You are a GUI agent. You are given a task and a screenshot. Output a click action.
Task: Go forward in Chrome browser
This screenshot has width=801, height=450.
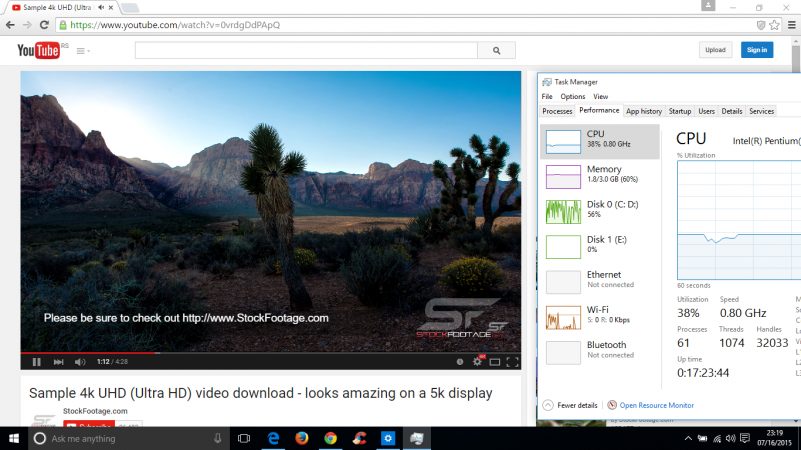coord(27,25)
